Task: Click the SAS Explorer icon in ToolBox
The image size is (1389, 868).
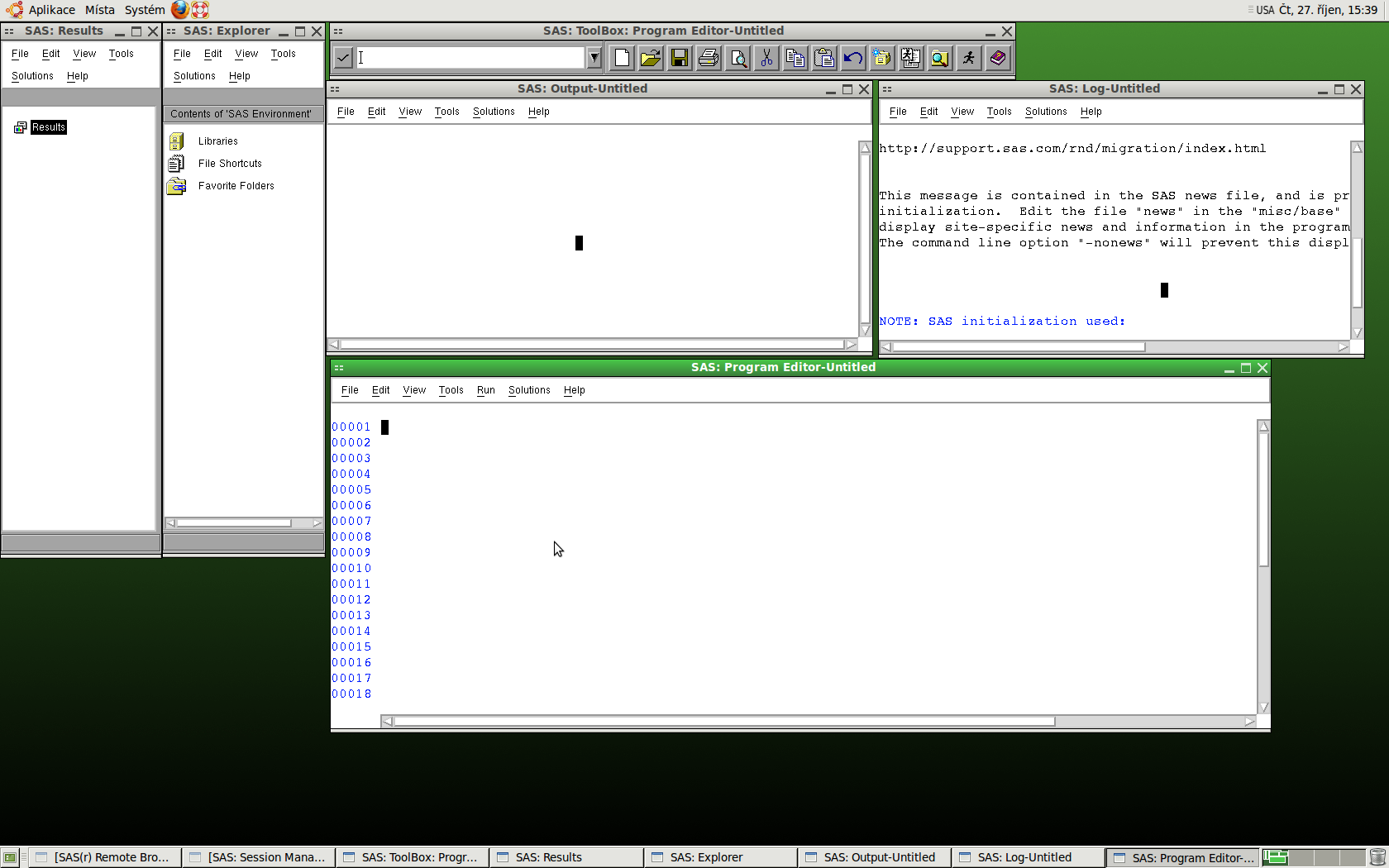Action: coord(911,58)
